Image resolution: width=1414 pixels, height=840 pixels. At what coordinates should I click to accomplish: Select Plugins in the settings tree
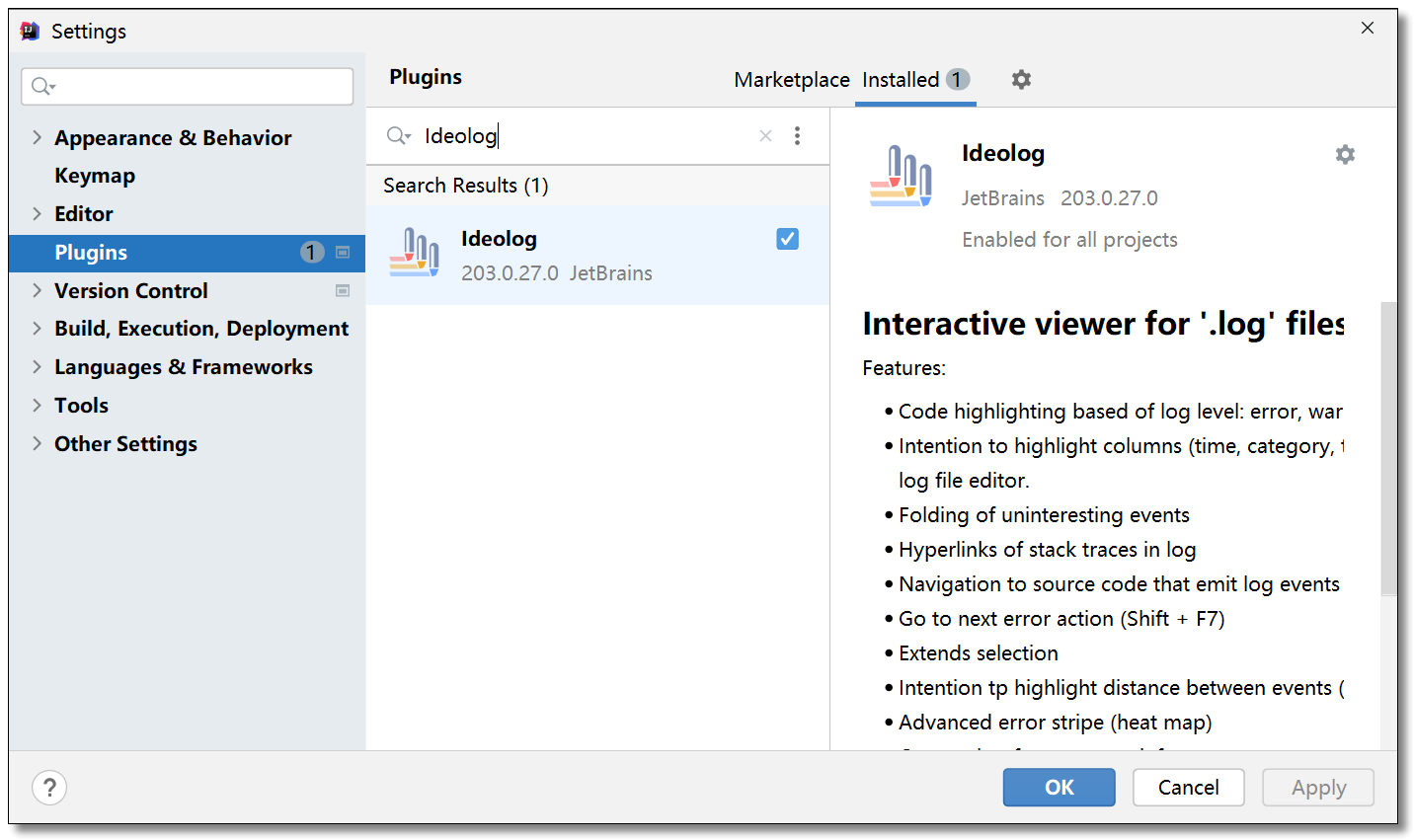[187, 253]
